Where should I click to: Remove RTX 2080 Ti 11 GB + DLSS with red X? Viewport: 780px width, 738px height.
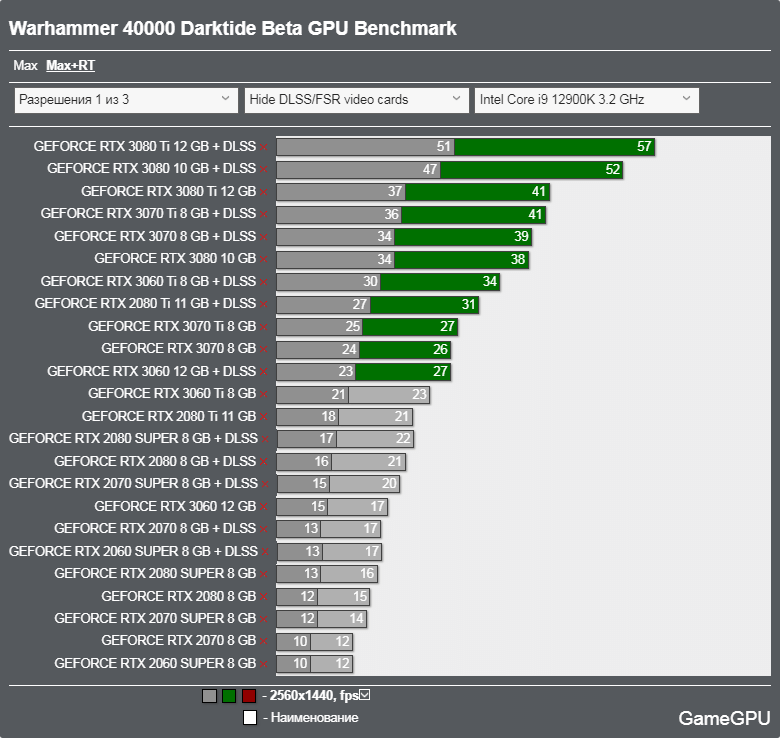point(264,304)
